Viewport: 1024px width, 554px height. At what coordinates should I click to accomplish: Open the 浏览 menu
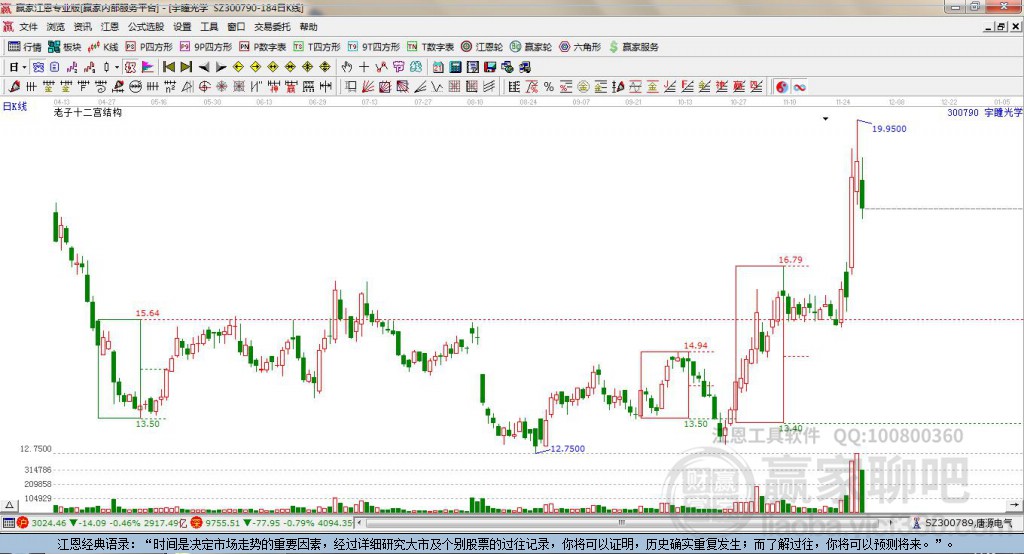[56, 27]
